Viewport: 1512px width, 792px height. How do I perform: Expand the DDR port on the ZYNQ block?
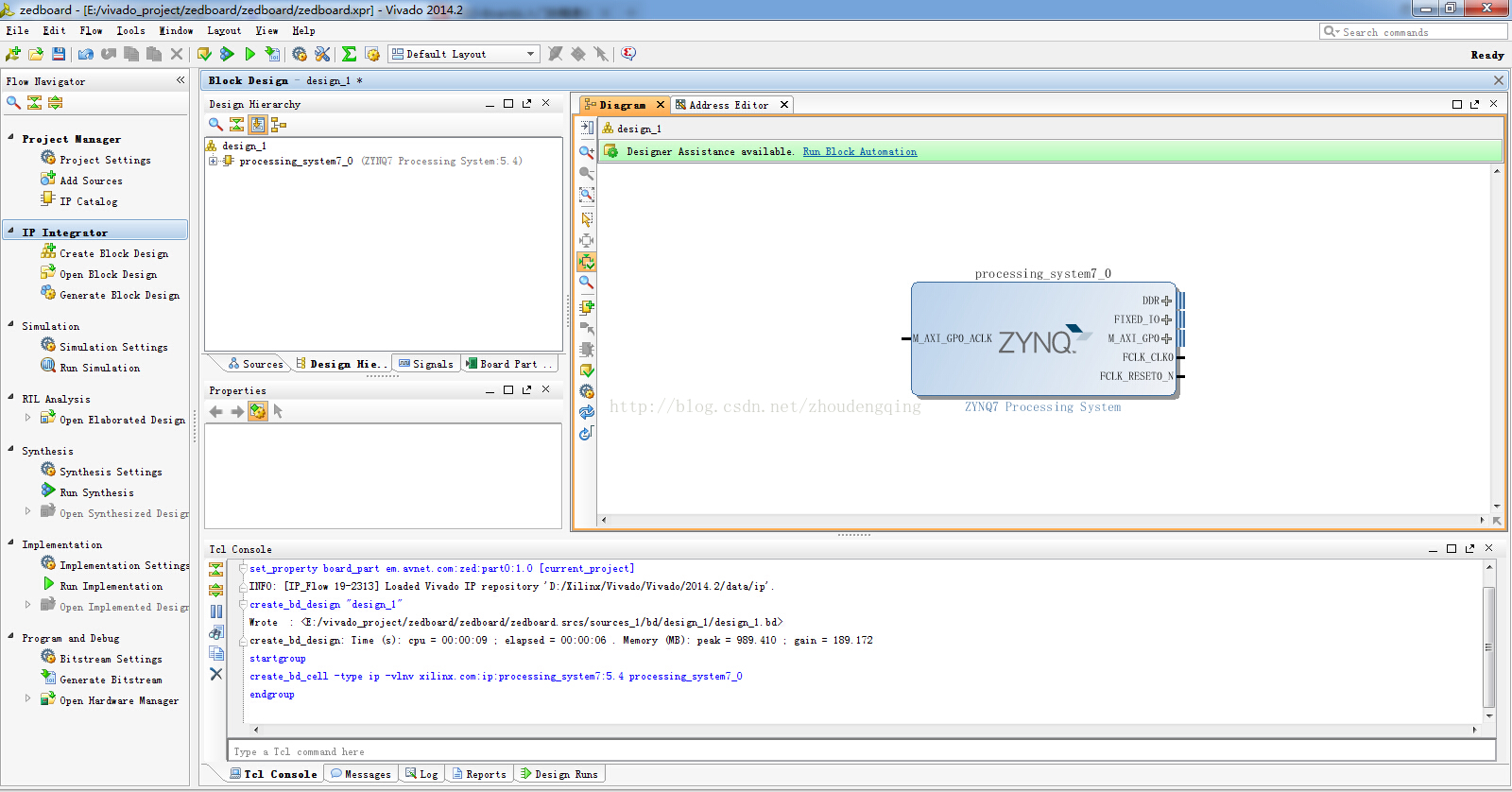pyautogui.click(x=1166, y=301)
